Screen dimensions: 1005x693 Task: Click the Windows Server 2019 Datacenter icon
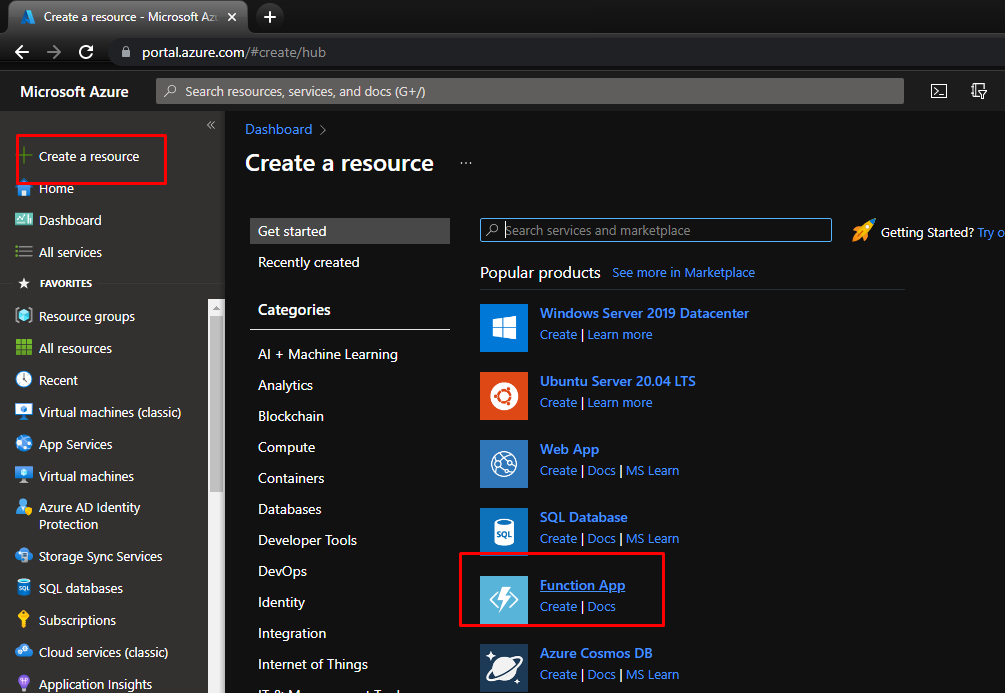504,327
